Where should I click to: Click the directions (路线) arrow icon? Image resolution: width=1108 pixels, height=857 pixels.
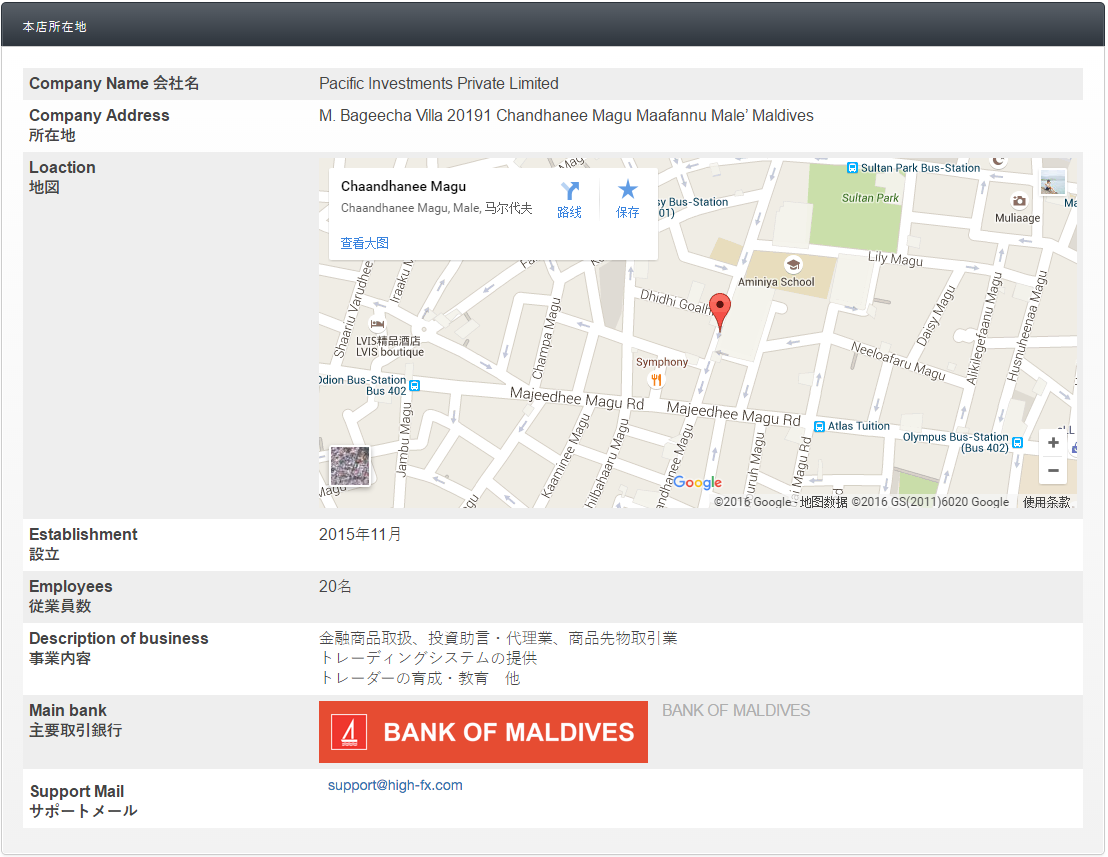[x=569, y=191]
